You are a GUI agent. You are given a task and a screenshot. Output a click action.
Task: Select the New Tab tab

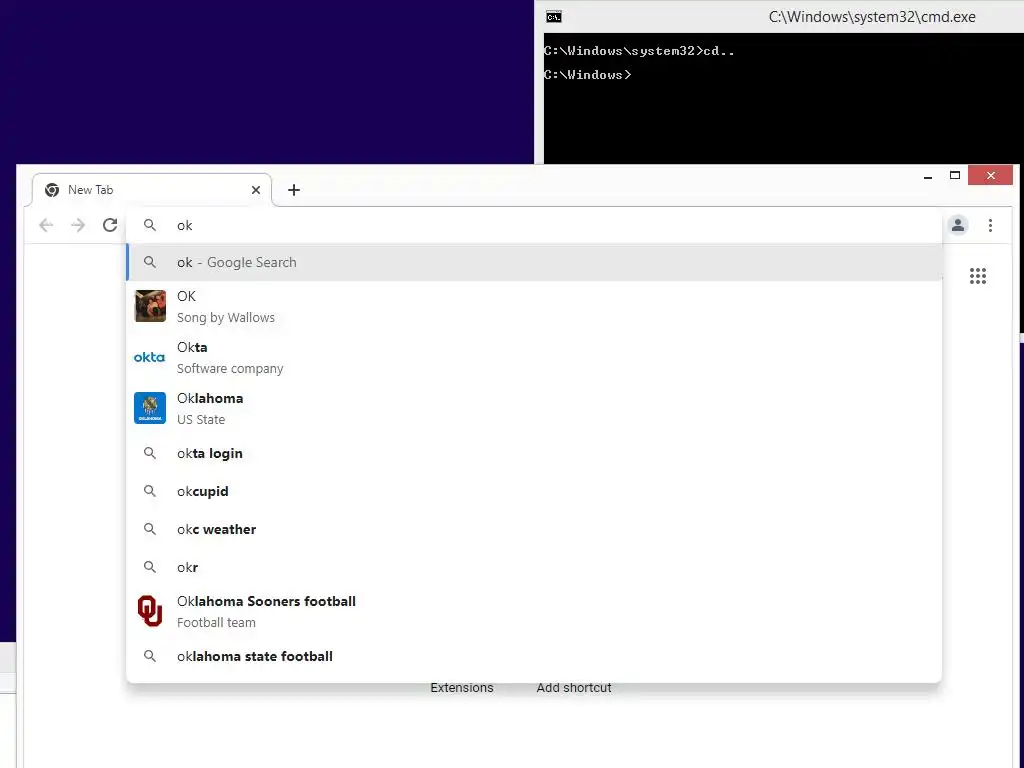(152, 190)
